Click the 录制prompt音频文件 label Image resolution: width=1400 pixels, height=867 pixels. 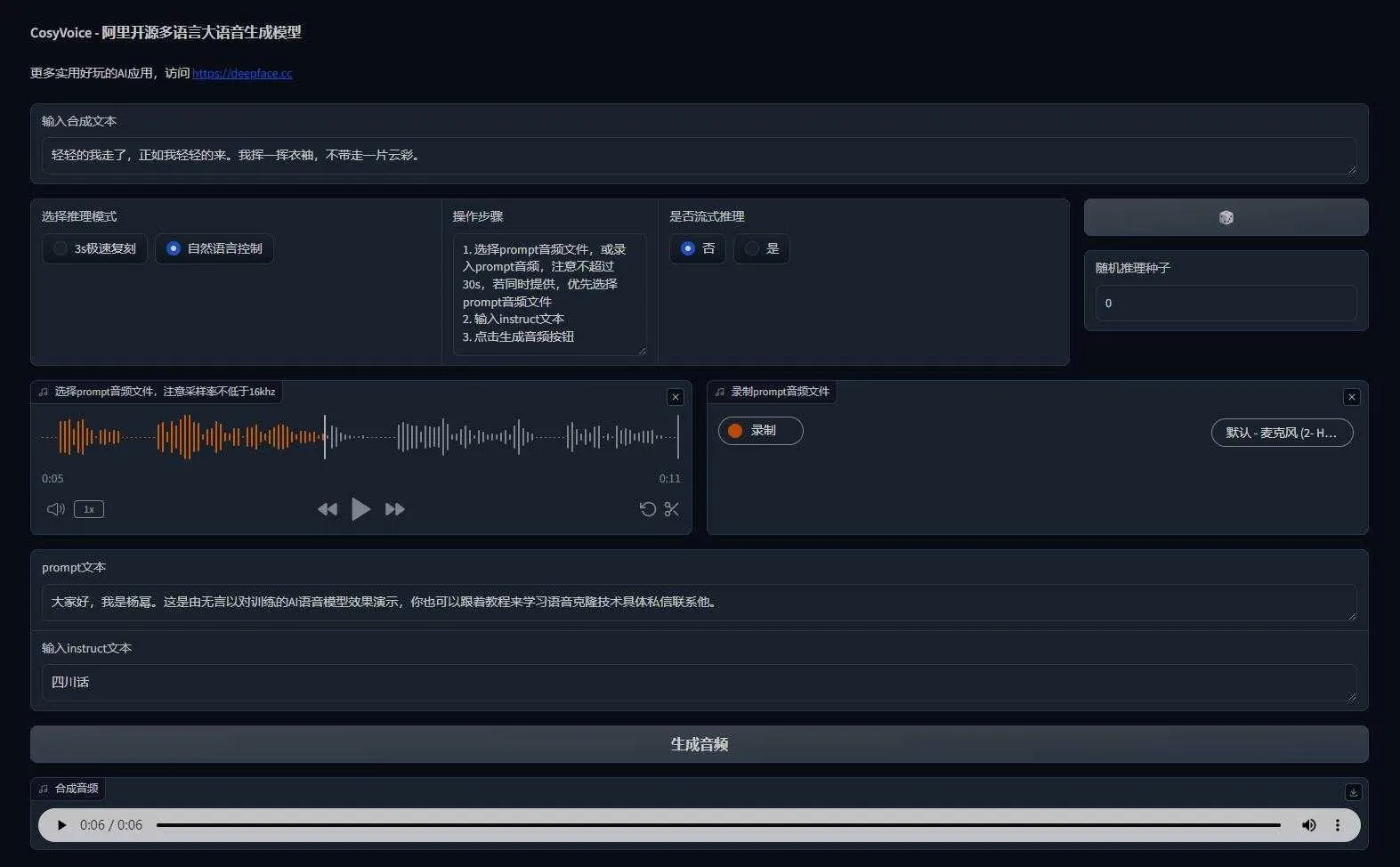coord(780,392)
